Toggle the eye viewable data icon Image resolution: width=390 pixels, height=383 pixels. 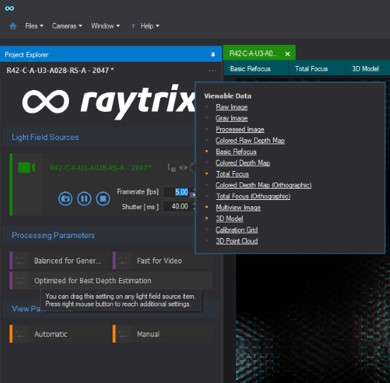tap(183, 168)
